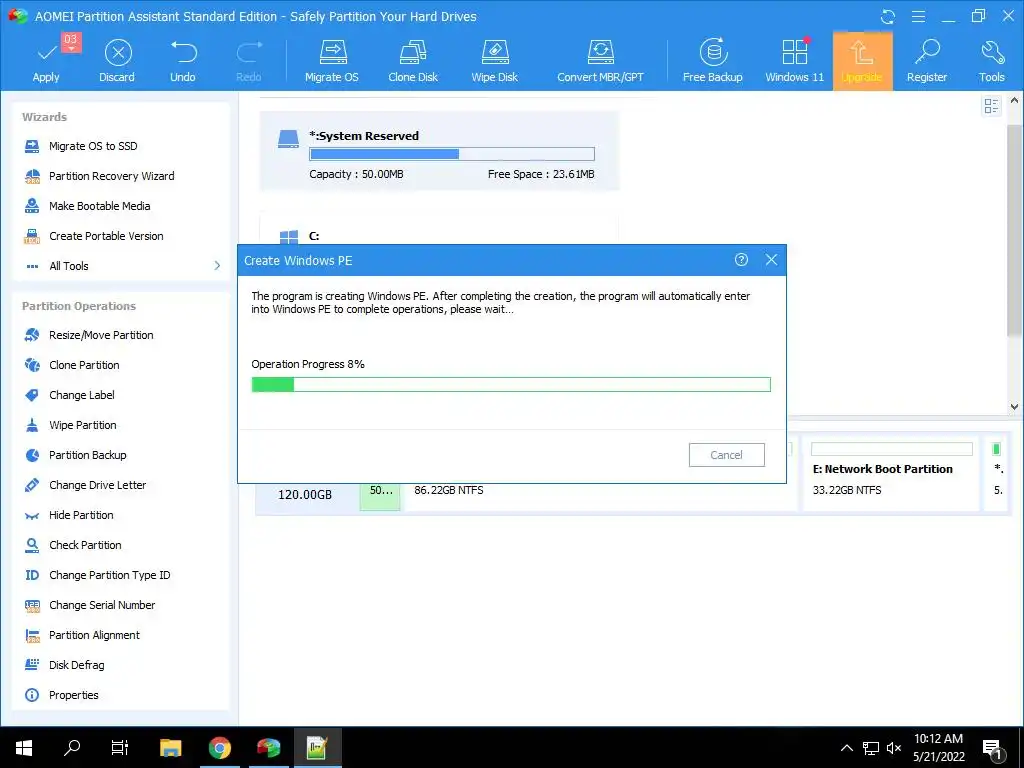Select the System Reserved partition card
The width and height of the screenshot is (1024, 768).
pos(440,151)
